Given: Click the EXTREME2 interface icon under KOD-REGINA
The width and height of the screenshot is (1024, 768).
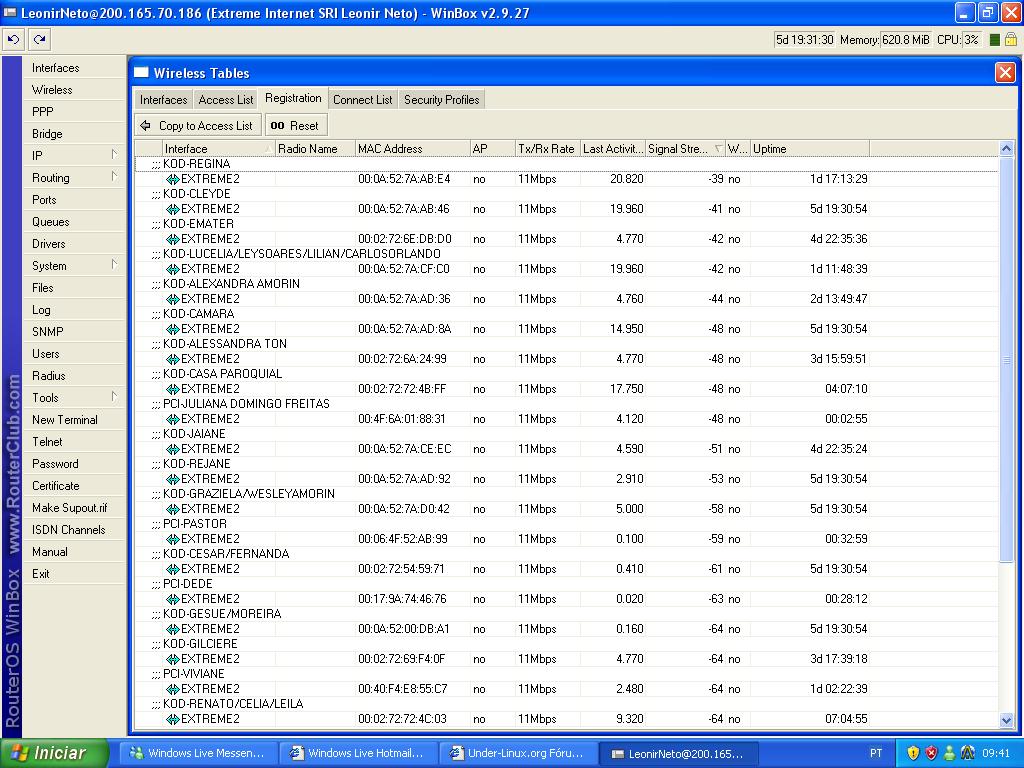Looking at the screenshot, I should pyautogui.click(x=172, y=179).
